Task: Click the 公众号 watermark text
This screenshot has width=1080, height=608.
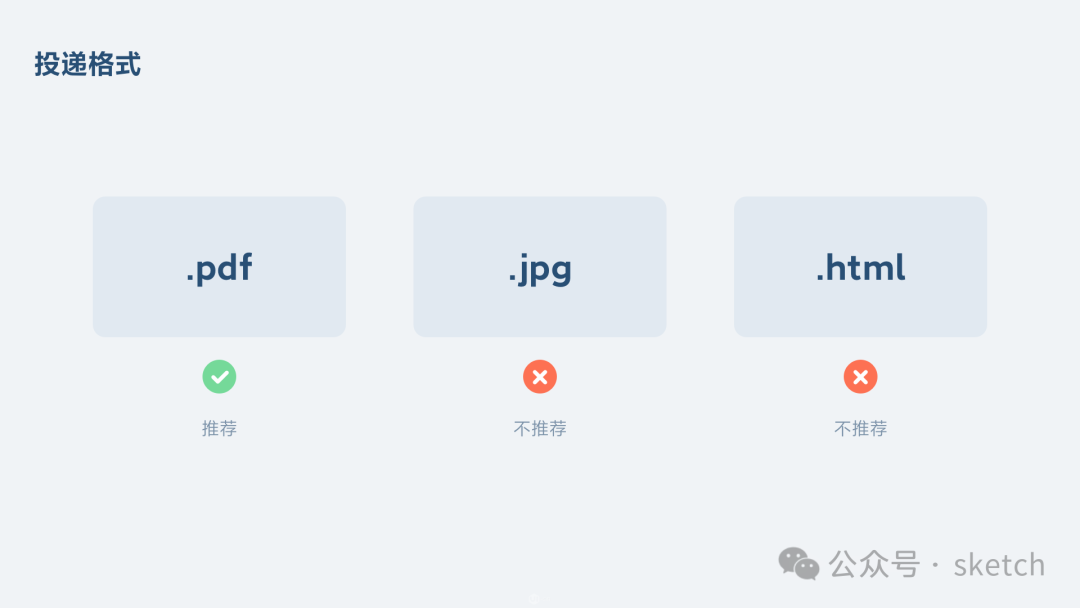Action: (874, 564)
